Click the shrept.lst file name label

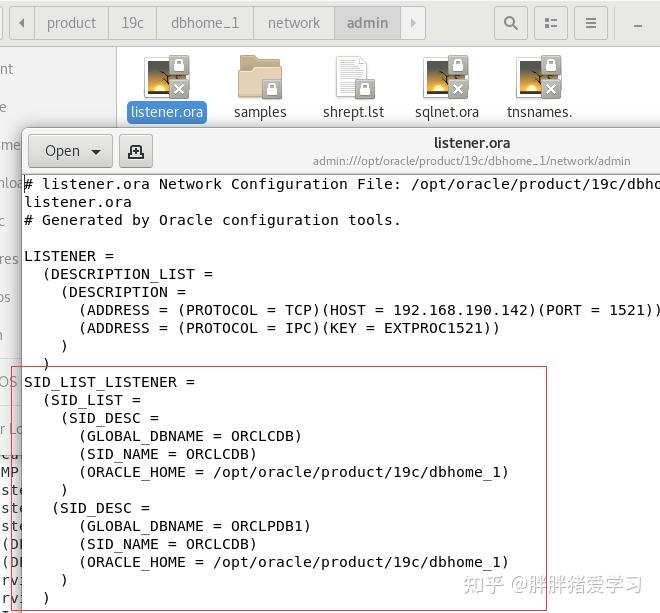point(354,112)
